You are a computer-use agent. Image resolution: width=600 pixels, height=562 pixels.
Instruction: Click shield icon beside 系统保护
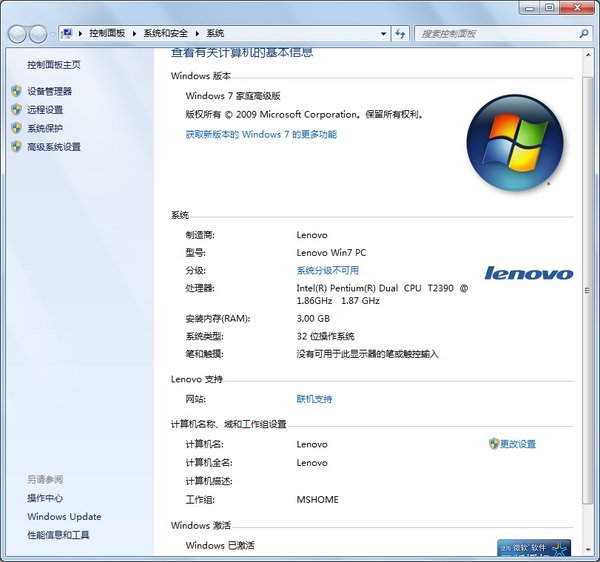click(x=16, y=128)
